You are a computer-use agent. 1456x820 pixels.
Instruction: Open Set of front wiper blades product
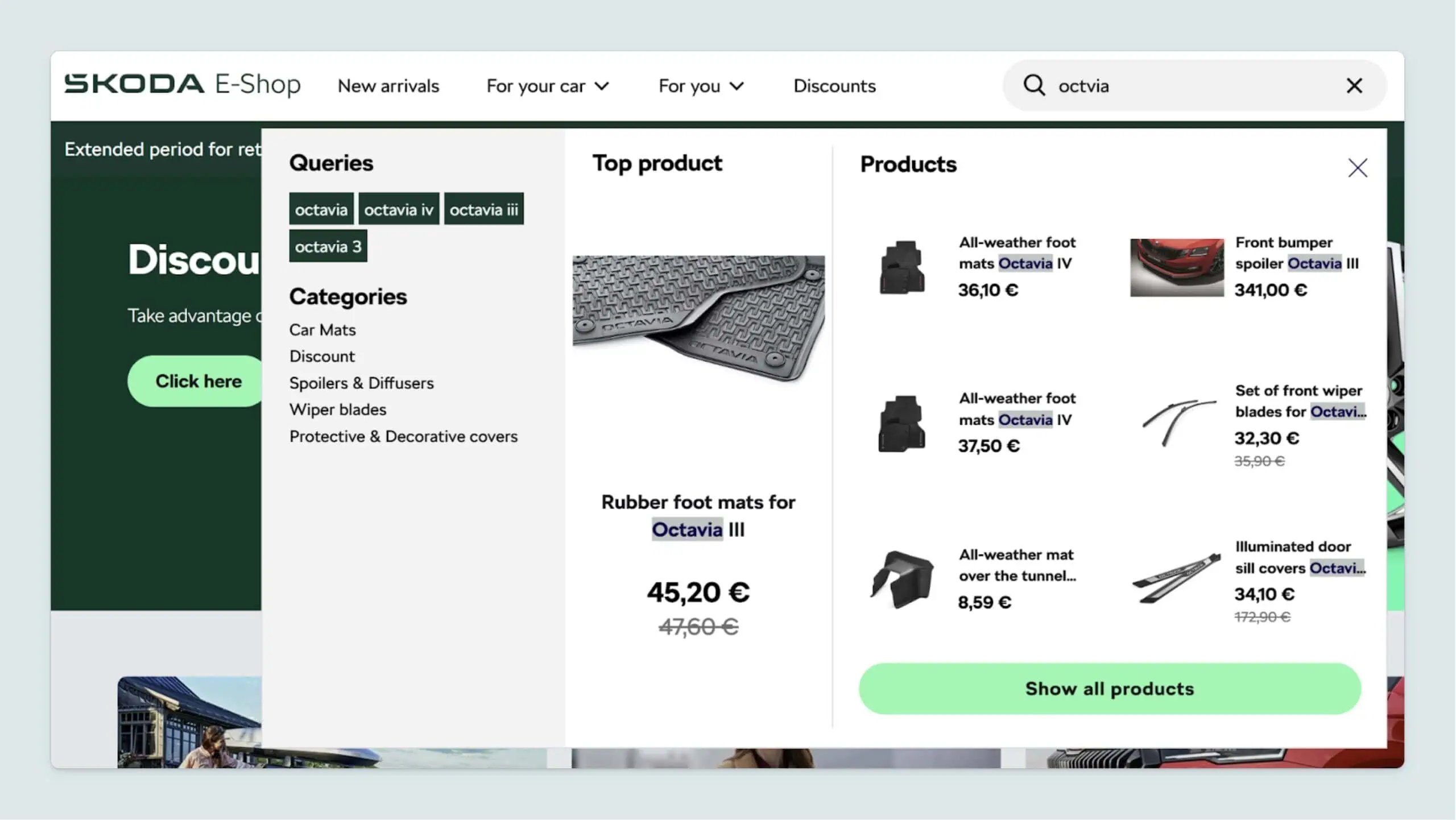(x=1300, y=401)
